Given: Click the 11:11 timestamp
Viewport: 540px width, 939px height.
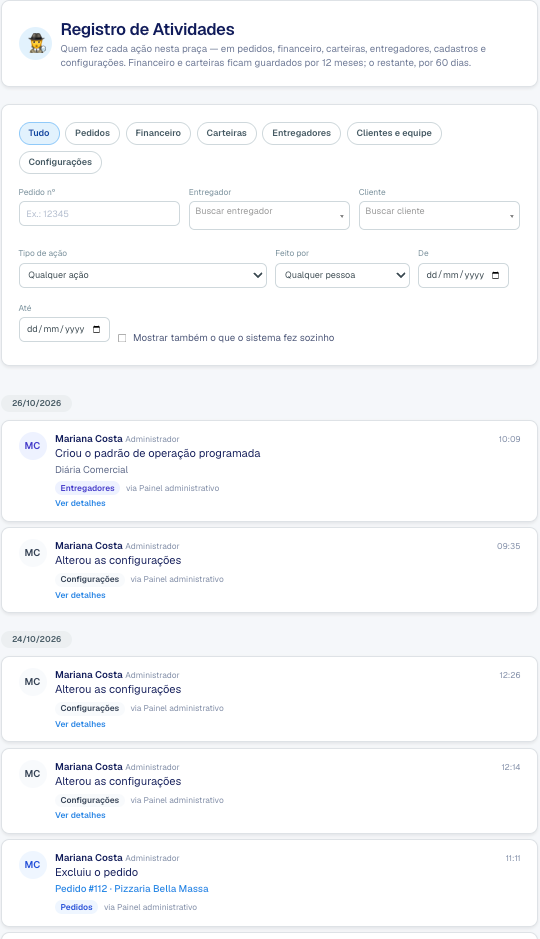Looking at the screenshot, I should tap(512, 858).
